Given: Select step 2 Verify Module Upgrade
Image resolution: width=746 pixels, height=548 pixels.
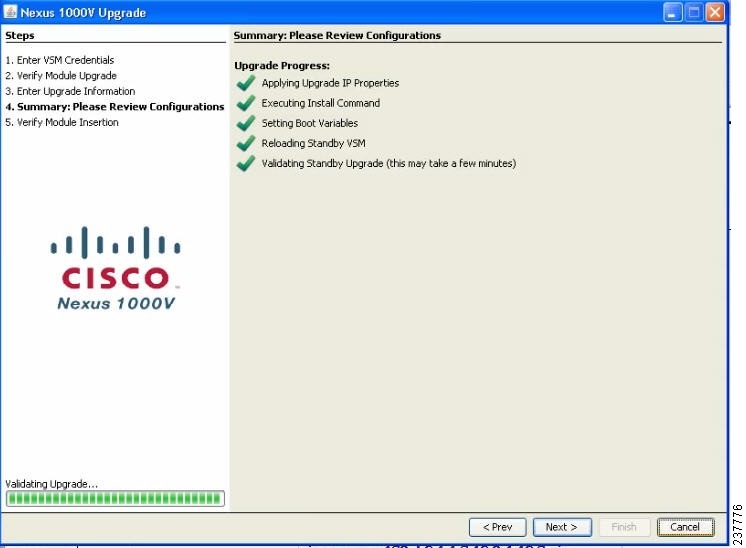Looking at the screenshot, I should pos(61,76).
